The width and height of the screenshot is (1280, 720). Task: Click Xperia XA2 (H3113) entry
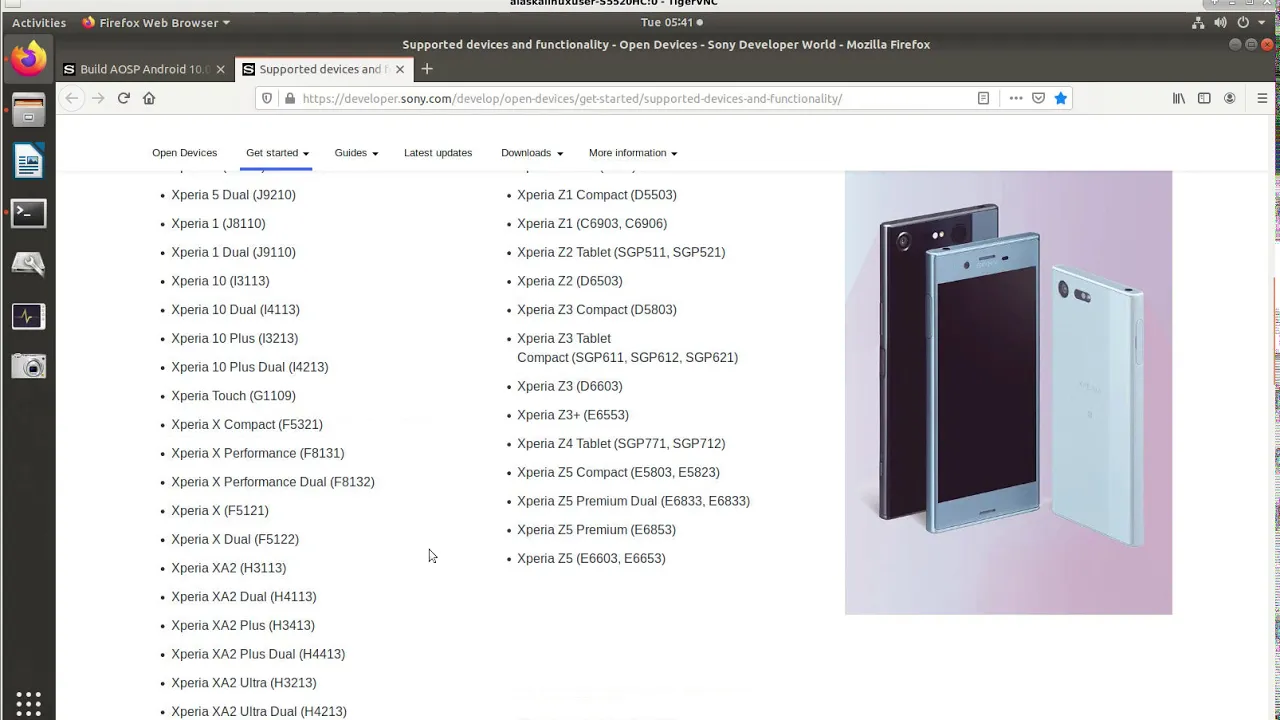click(228, 568)
